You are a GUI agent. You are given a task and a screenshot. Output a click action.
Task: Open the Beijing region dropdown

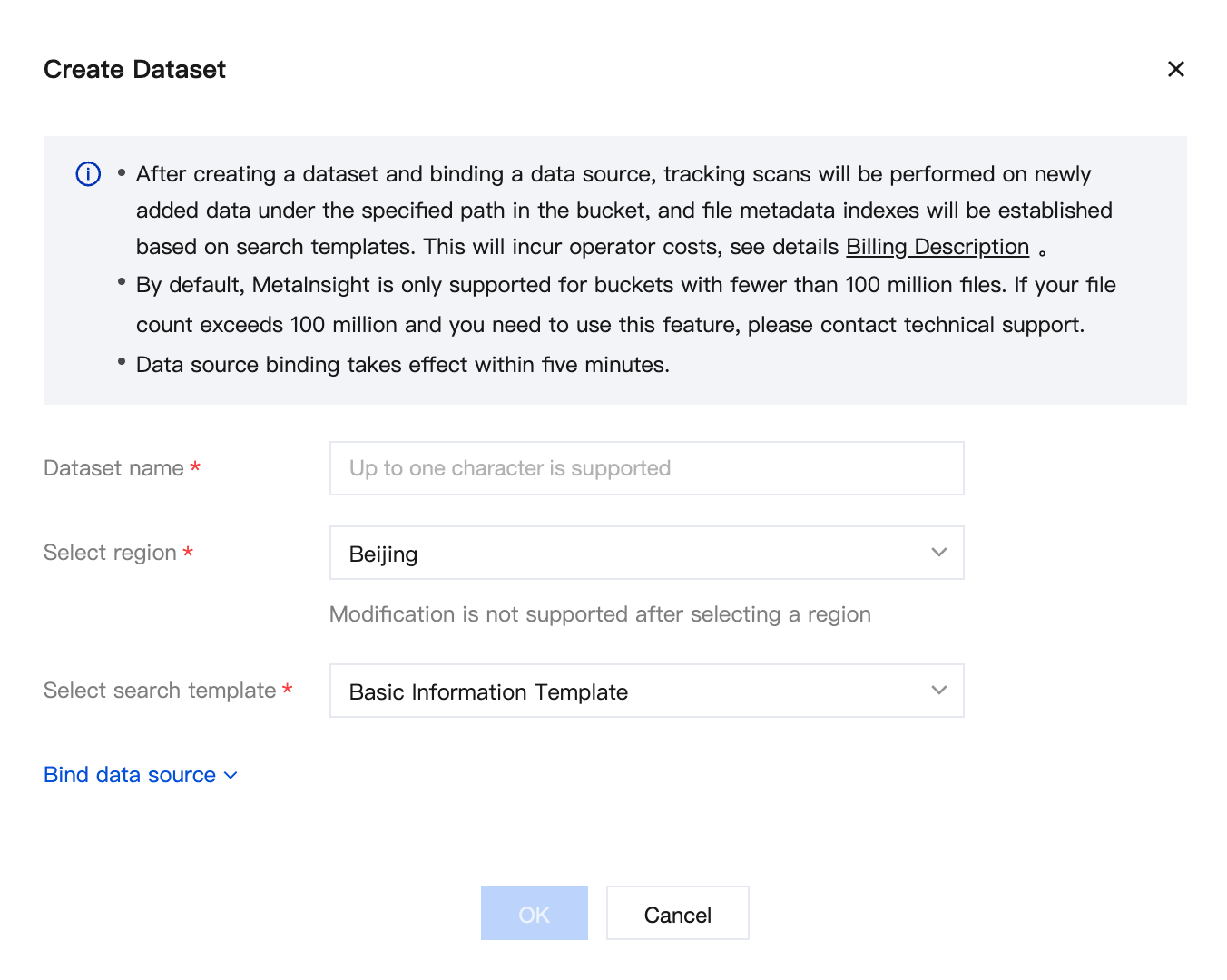pos(646,553)
